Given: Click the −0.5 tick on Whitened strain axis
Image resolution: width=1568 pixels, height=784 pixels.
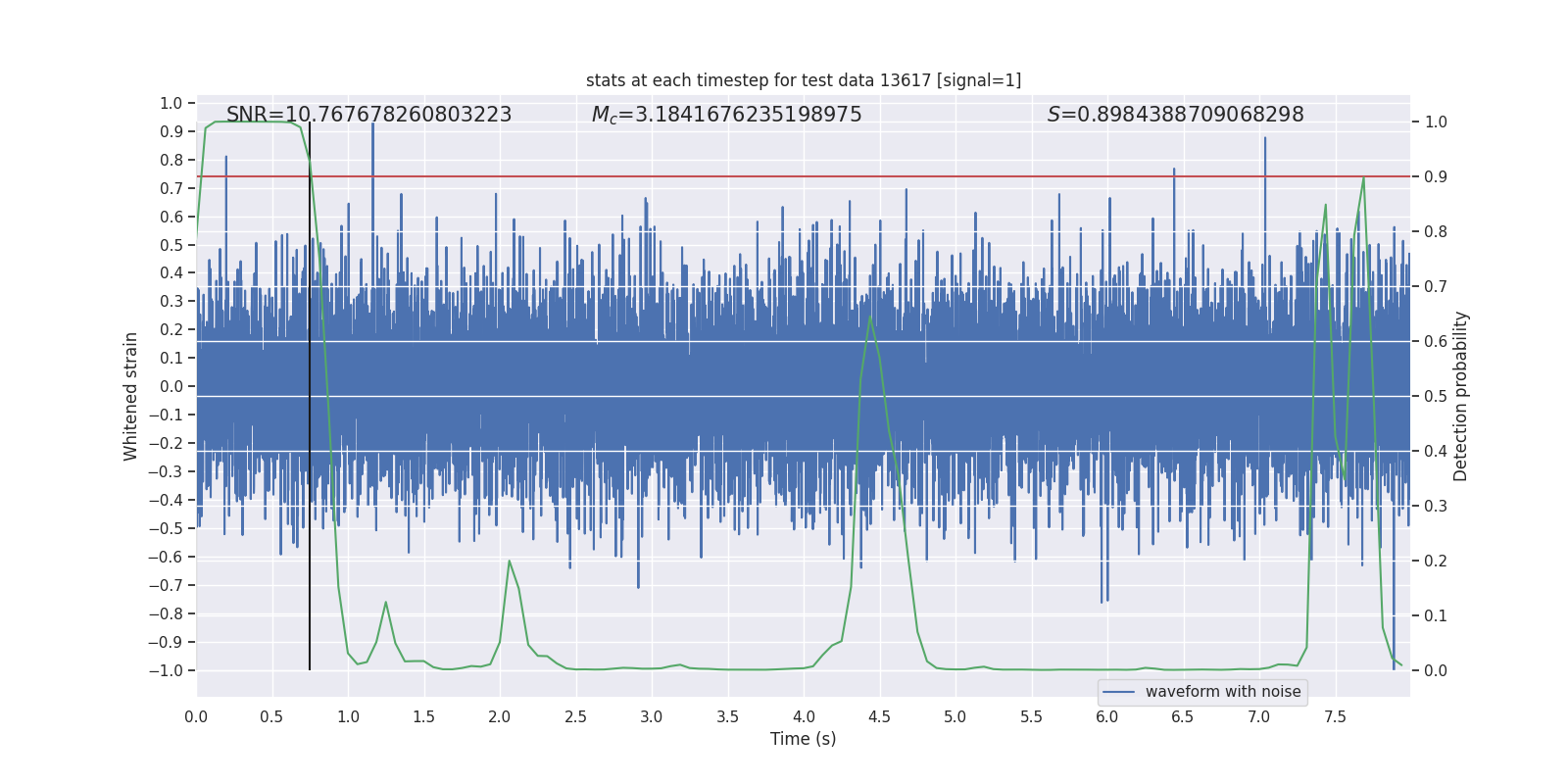Looking at the screenshot, I should pyautogui.click(x=166, y=529).
